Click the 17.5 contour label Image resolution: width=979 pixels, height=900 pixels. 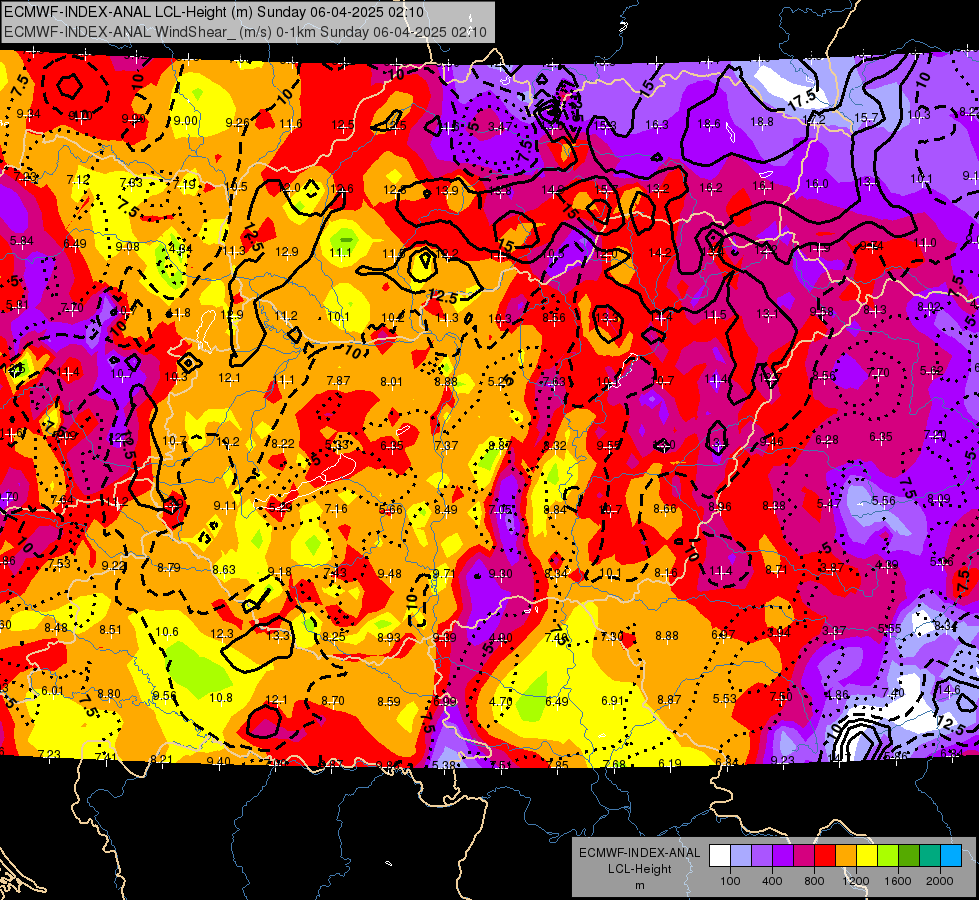click(x=802, y=100)
